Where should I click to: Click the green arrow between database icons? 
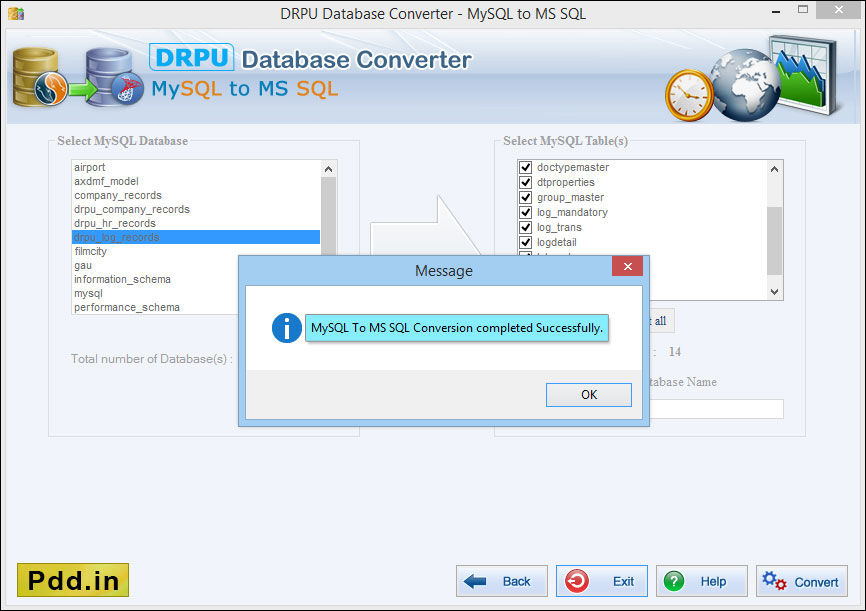click(x=83, y=89)
